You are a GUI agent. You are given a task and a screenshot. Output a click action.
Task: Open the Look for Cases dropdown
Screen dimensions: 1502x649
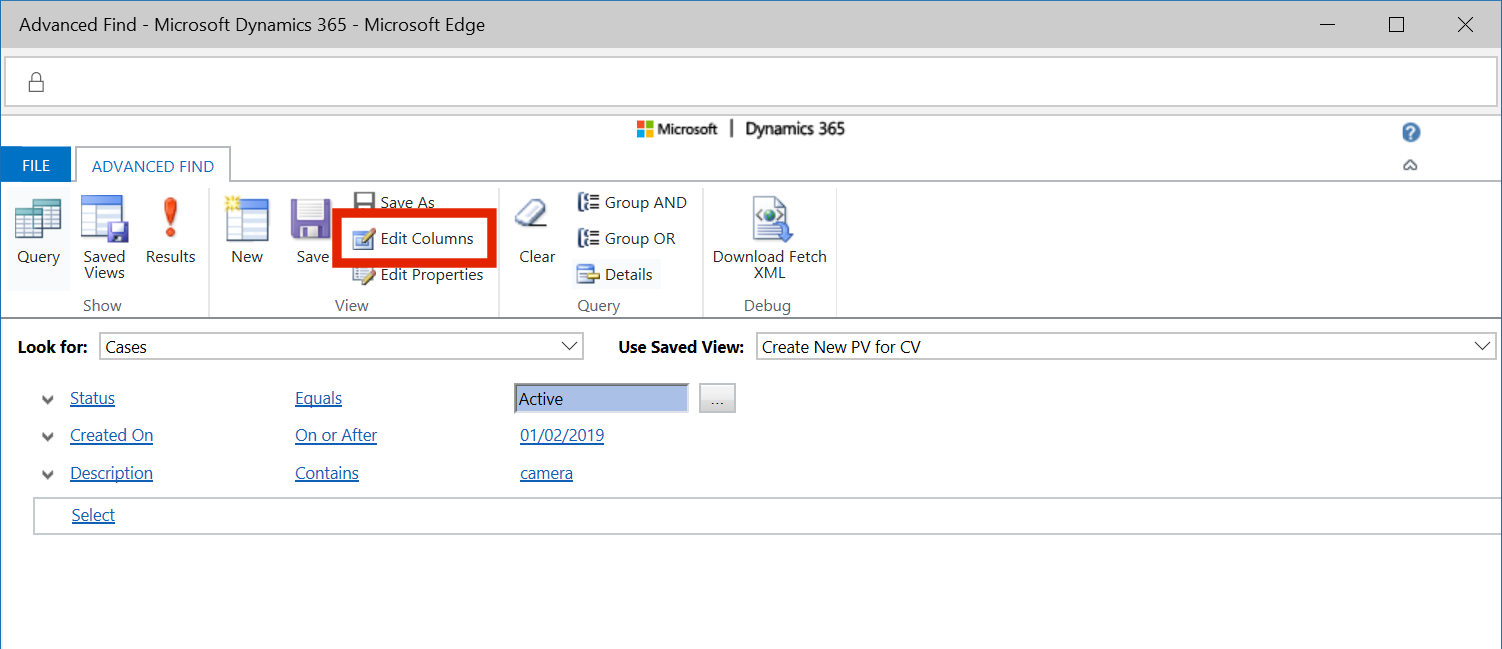[x=341, y=347]
